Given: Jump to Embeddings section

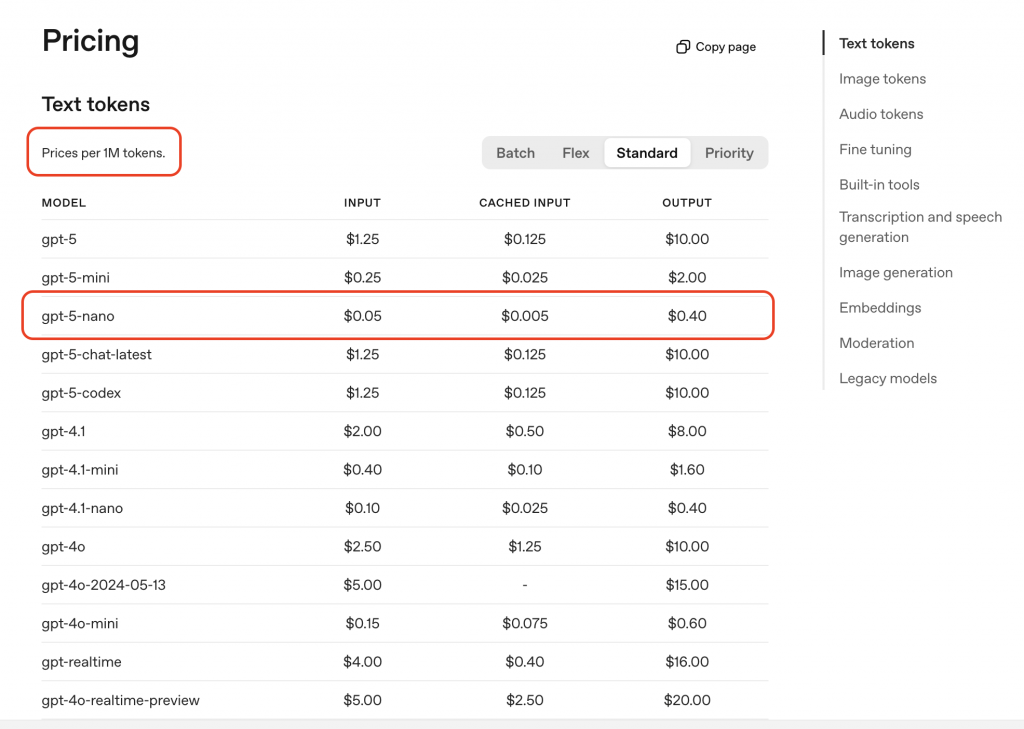Looking at the screenshot, I should coord(880,308).
